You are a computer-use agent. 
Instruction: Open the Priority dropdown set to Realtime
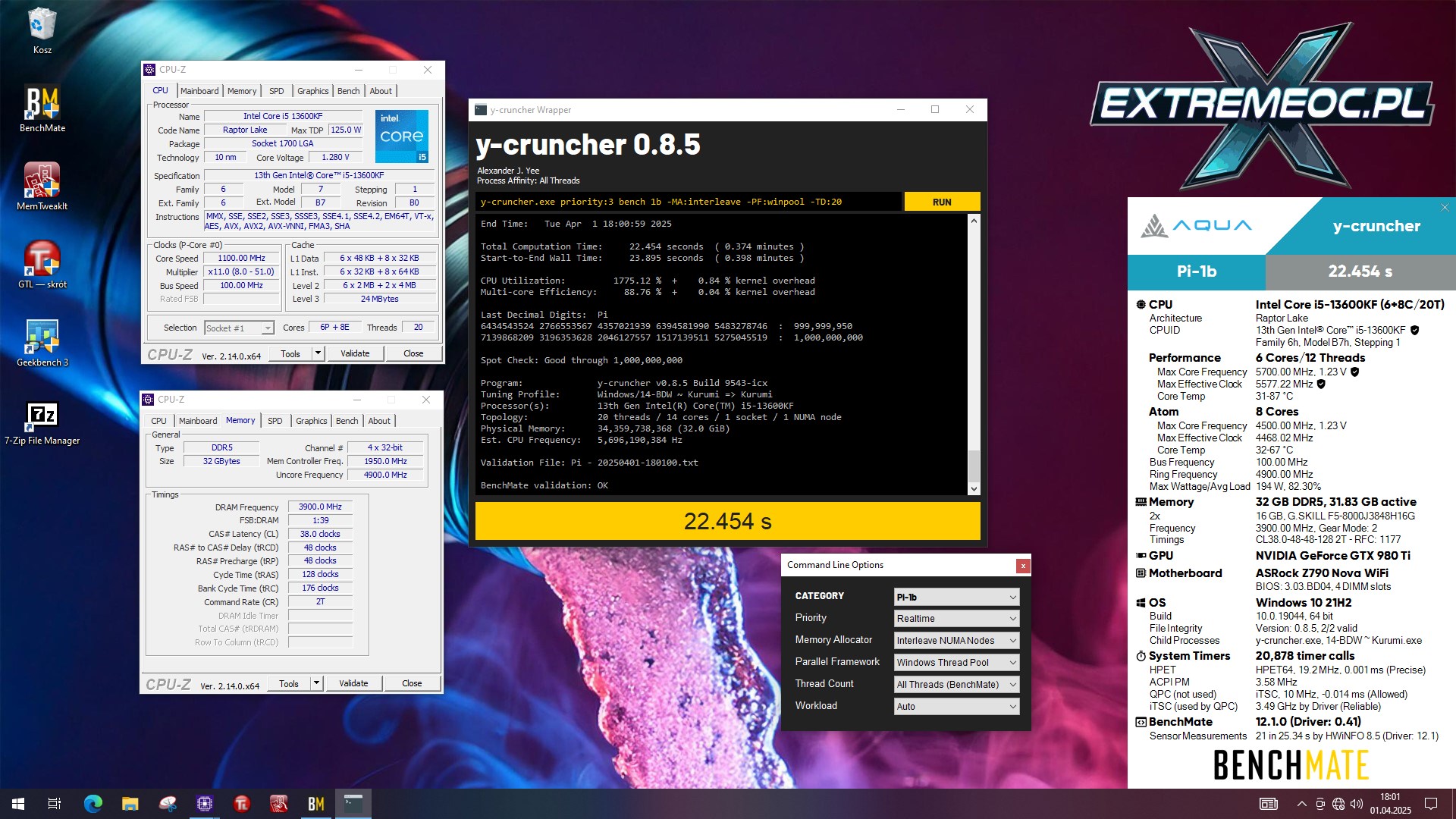click(956, 619)
